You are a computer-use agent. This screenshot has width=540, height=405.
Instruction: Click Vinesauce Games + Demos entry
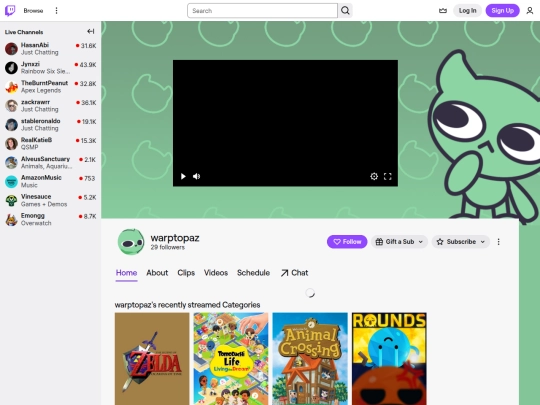pos(51,200)
